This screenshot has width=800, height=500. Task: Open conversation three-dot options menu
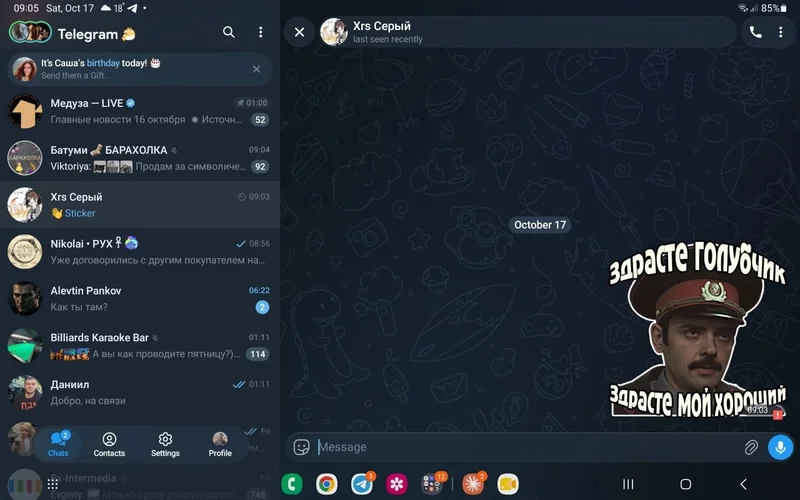click(781, 32)
